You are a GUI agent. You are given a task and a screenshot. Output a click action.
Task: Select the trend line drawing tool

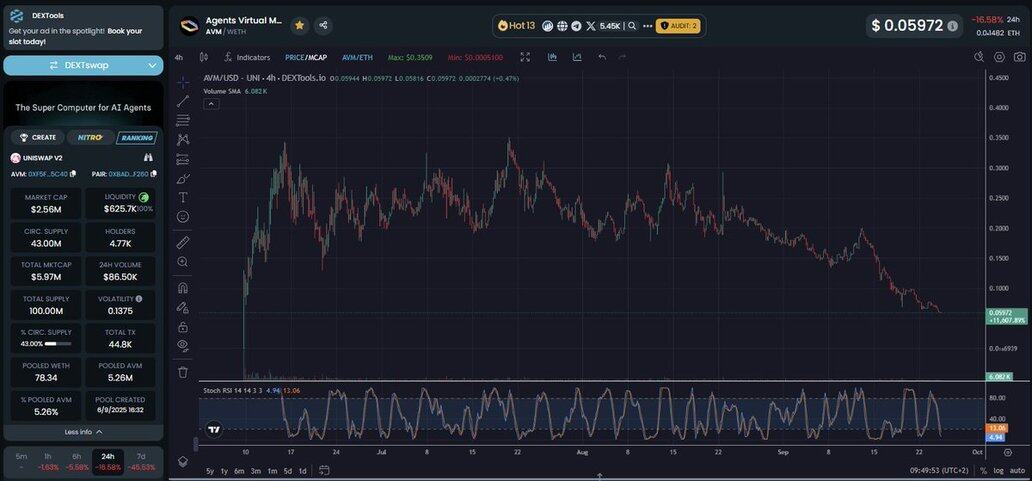(x=183, y=101)
